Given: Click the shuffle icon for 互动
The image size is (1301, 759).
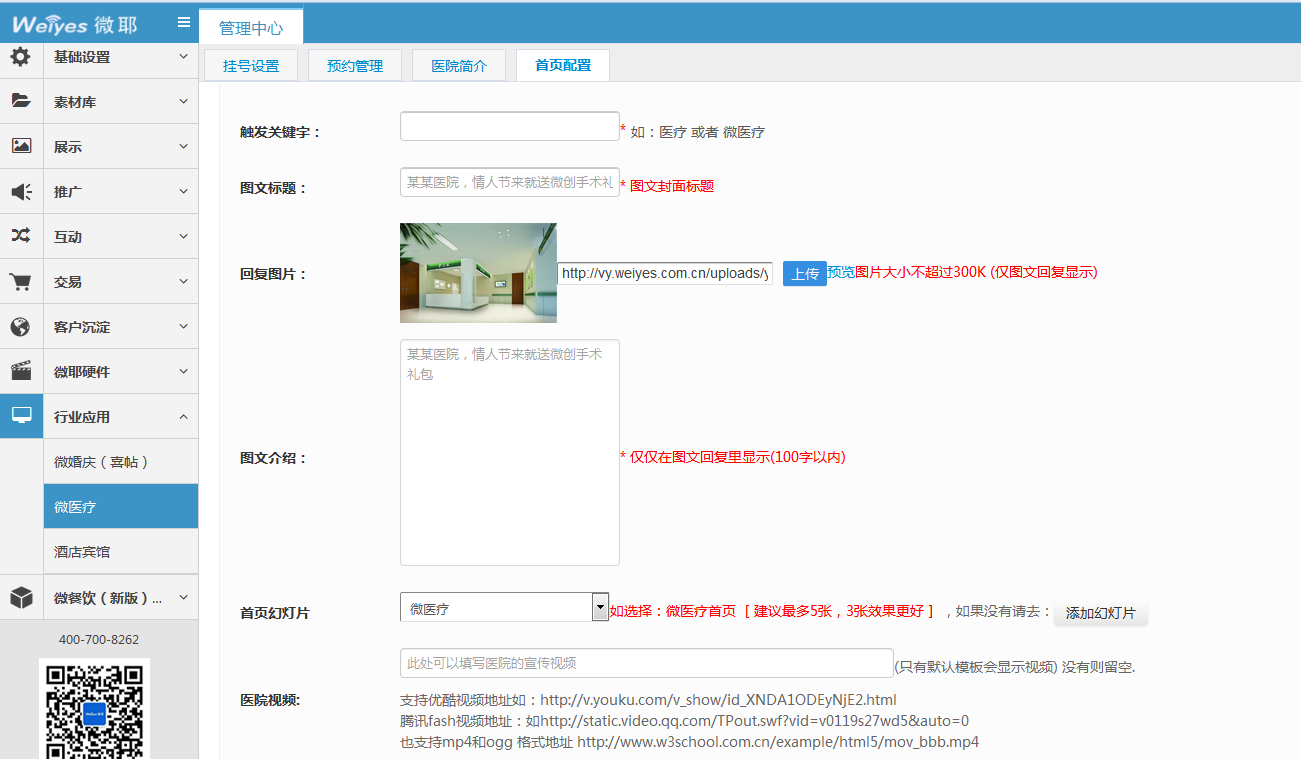Looking at the screenshot, I should tap(20, 236).
